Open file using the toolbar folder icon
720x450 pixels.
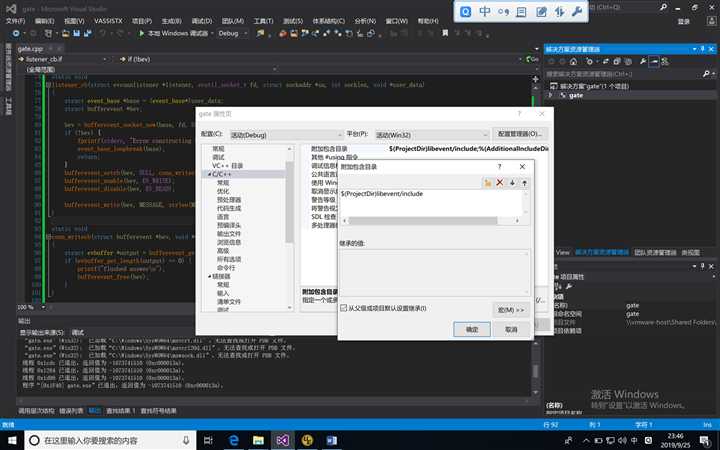[66, 33]
